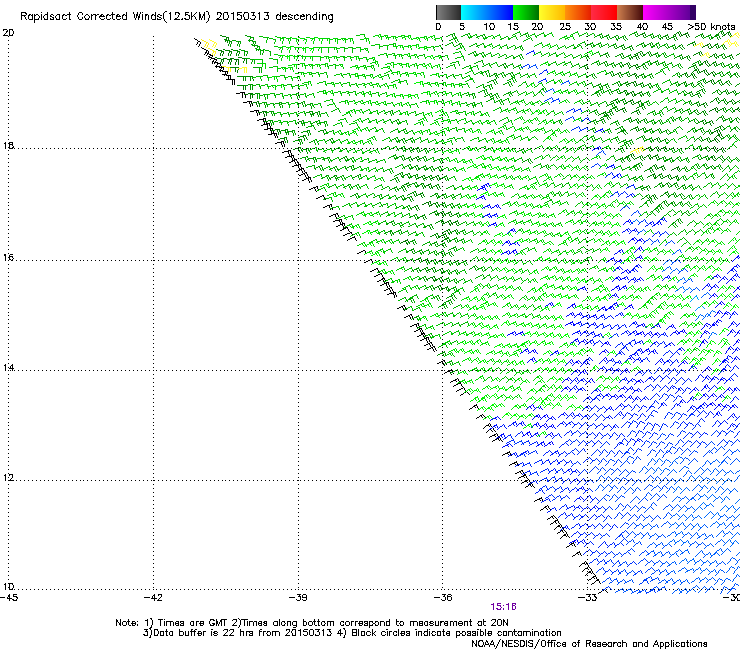
Task: Click the latitude label 10
Action: (x=8, y=587)
